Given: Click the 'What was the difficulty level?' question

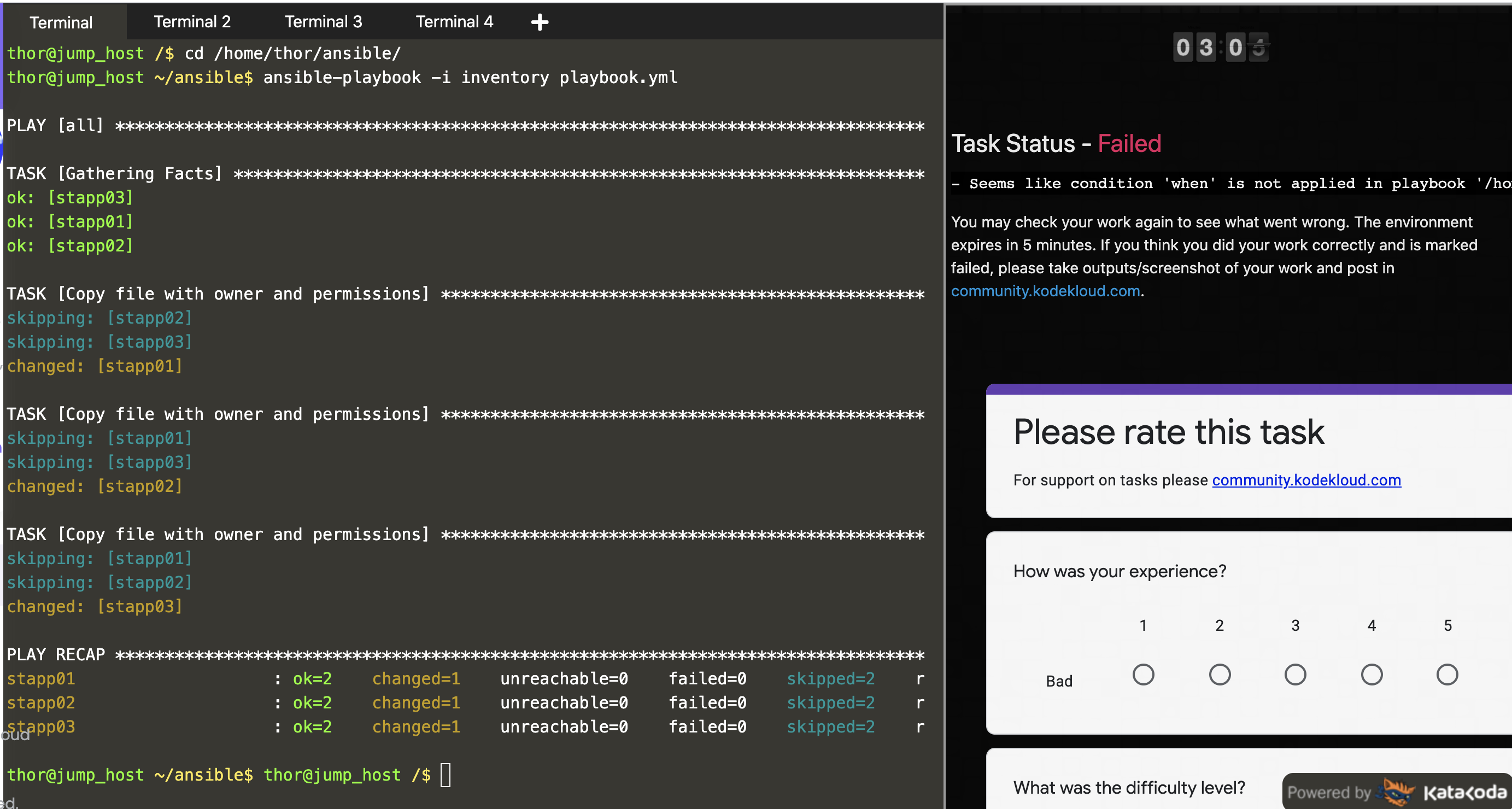Looking at the screenshot, I should (1129, 787).
